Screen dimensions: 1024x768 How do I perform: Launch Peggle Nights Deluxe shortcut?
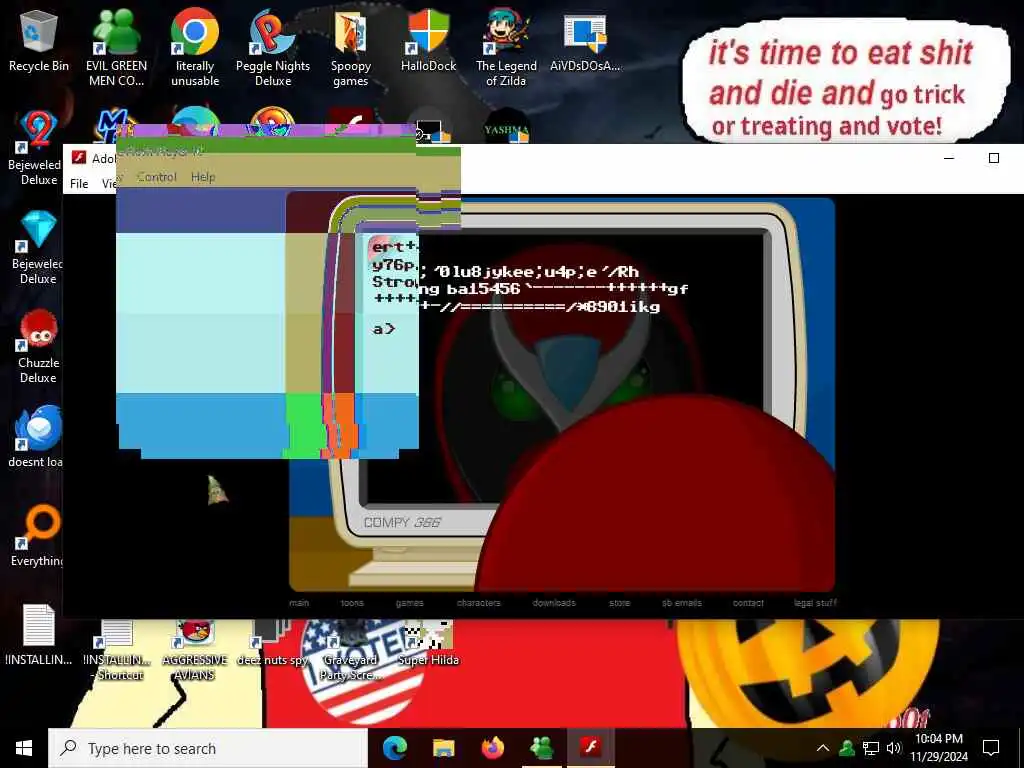[272, 49]
